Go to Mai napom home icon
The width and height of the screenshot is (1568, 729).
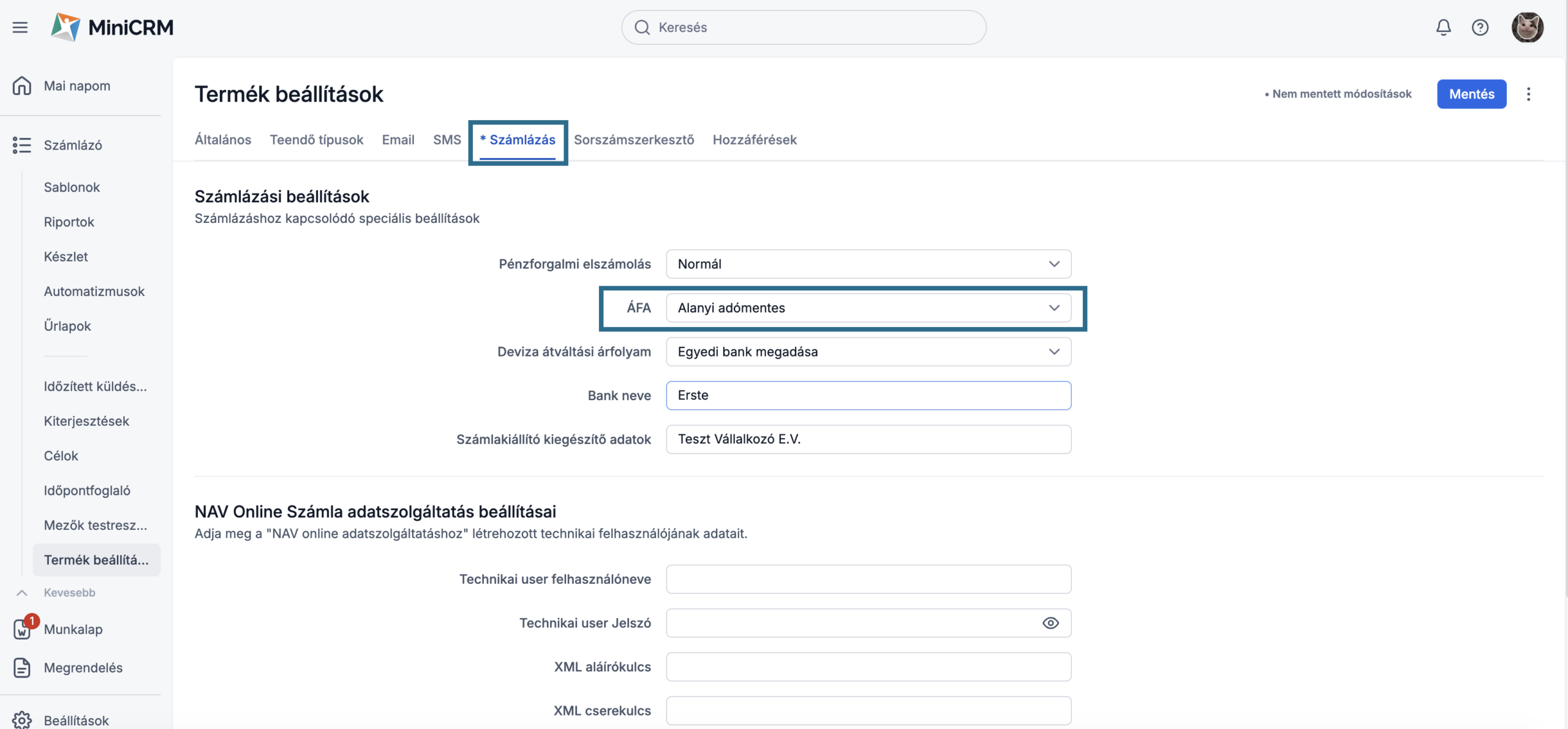click(22, 86)
